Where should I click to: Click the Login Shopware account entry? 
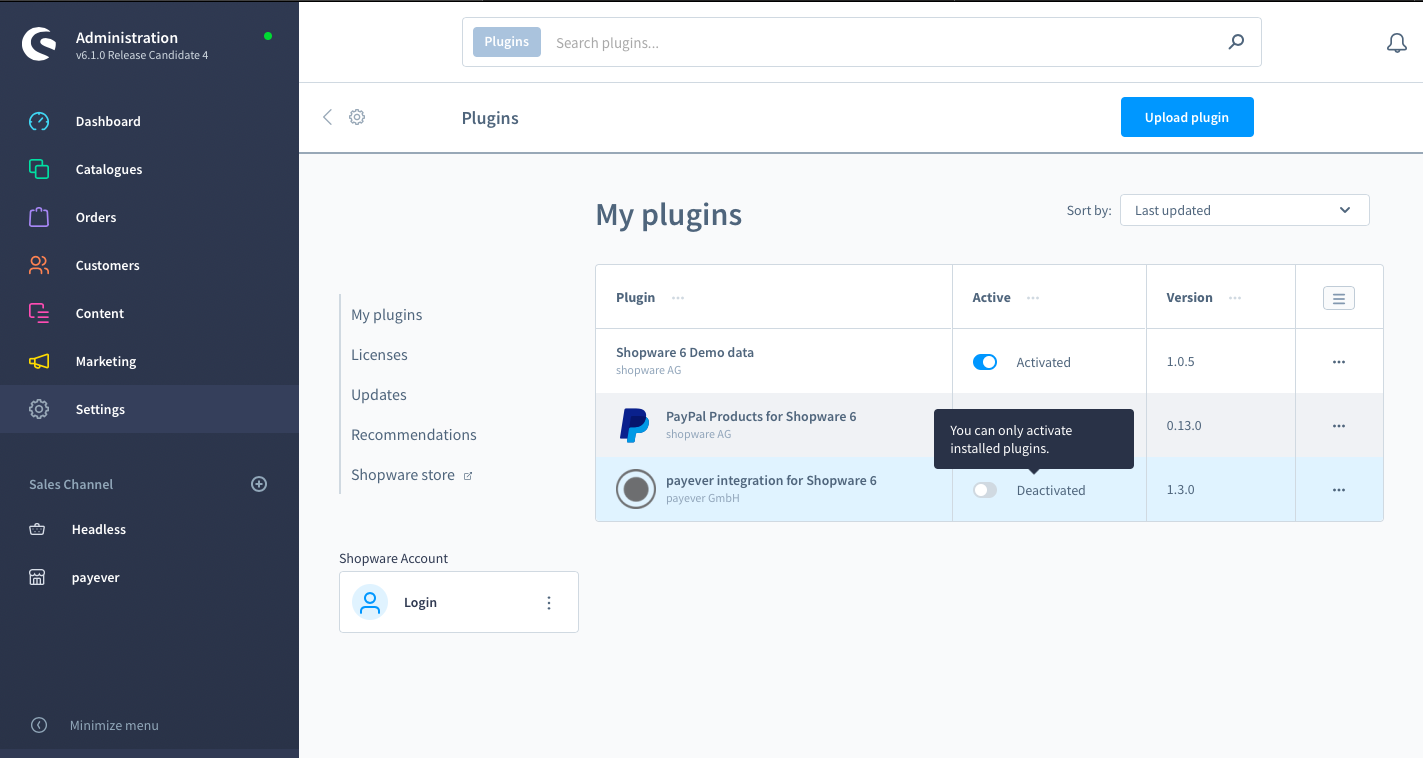tap(459, 602)
